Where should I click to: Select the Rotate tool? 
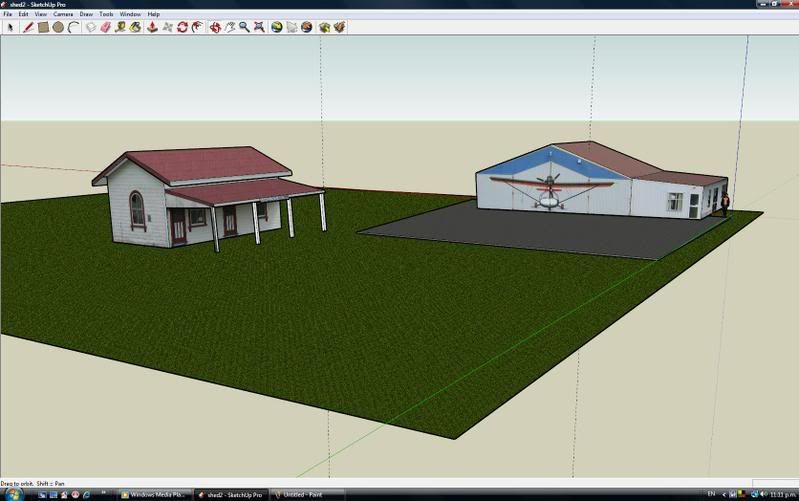(x=182, y=27)
